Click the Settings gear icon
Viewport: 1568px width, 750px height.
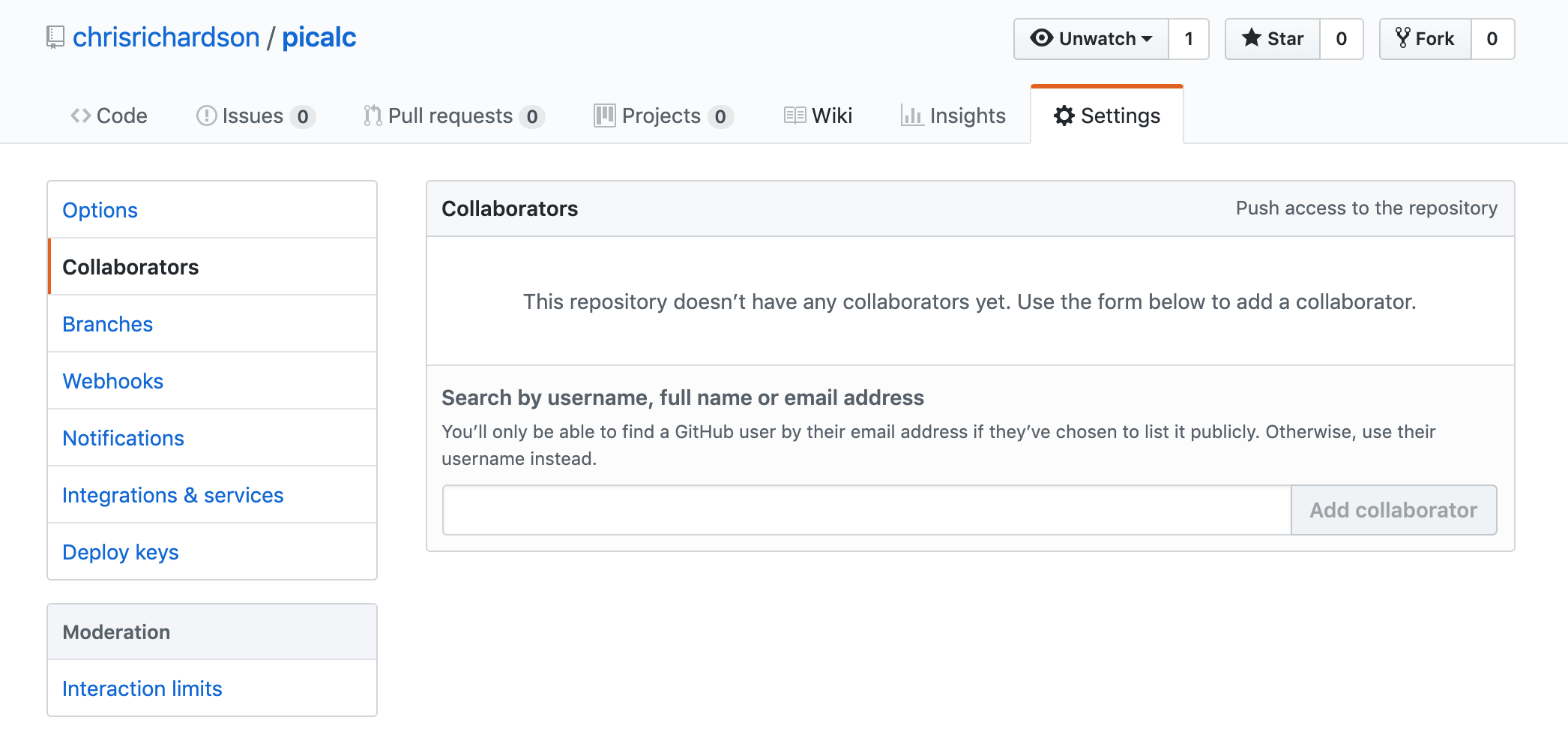click(1064, 115)
